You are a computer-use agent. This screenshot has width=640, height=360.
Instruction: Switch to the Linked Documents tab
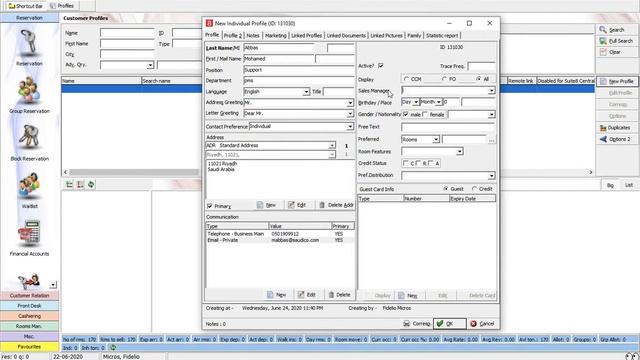pyautogui.click(x=346, y=36)
